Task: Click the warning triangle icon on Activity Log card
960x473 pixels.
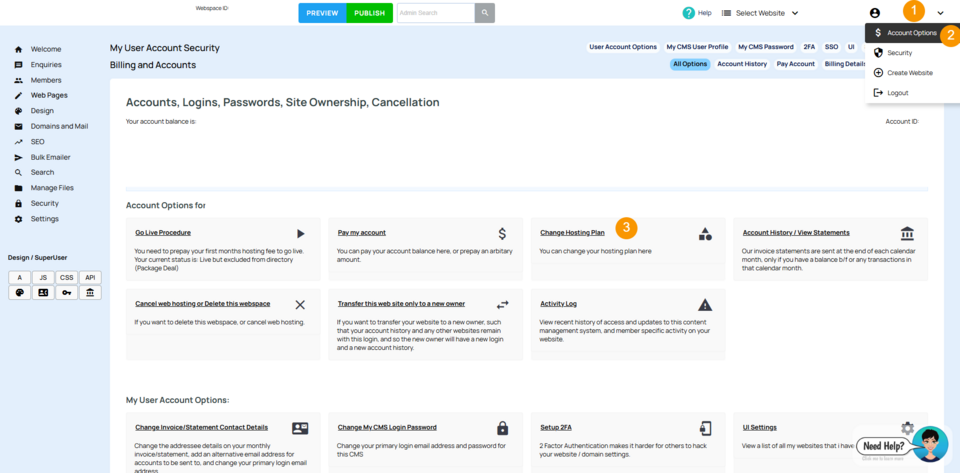Action: pos(705,304)
